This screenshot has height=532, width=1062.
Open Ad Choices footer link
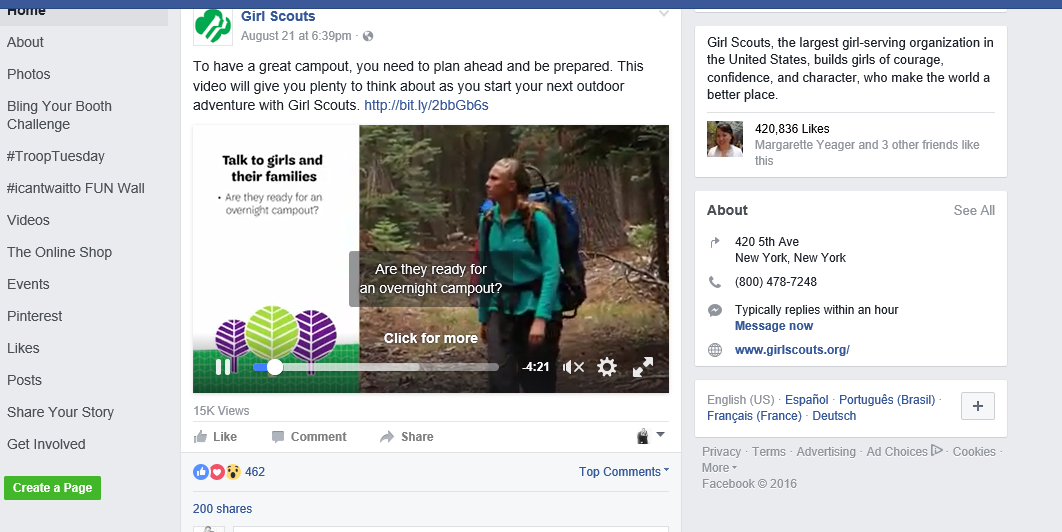(x=904, y=451)
